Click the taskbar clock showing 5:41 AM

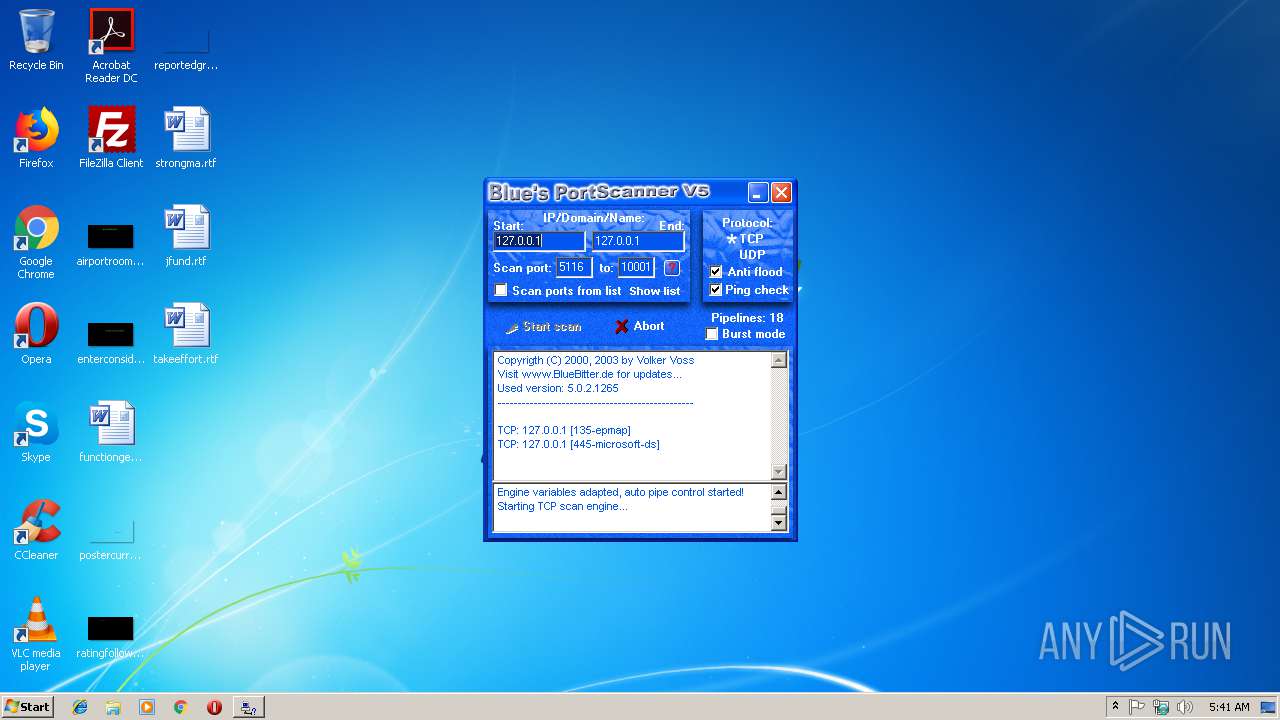tap(1229, 707)
